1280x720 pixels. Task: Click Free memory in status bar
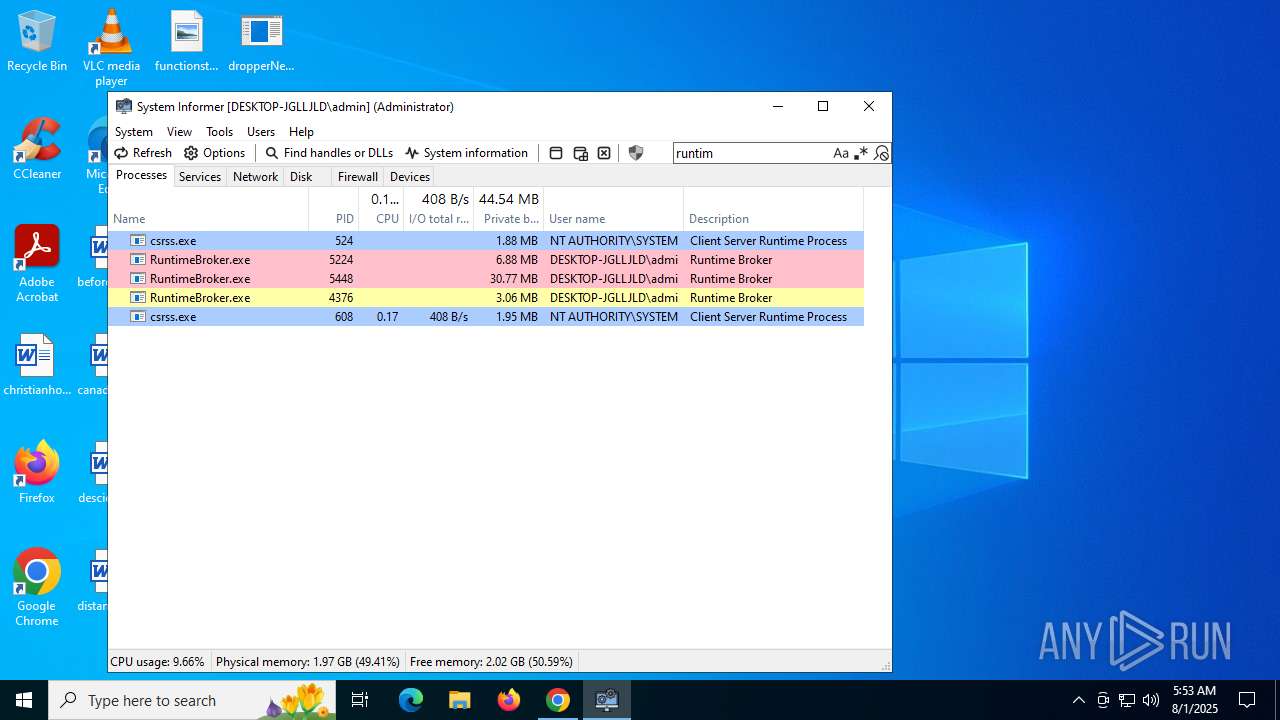point(491,662)
